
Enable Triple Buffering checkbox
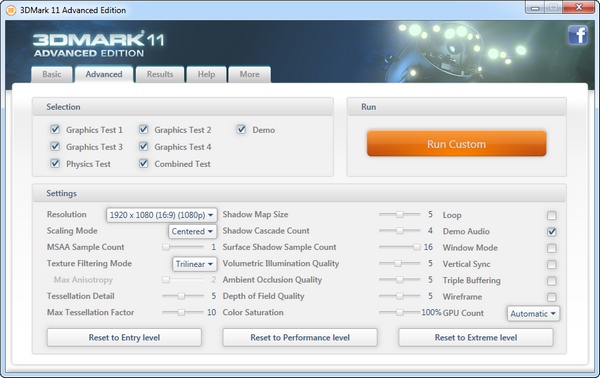551,281
